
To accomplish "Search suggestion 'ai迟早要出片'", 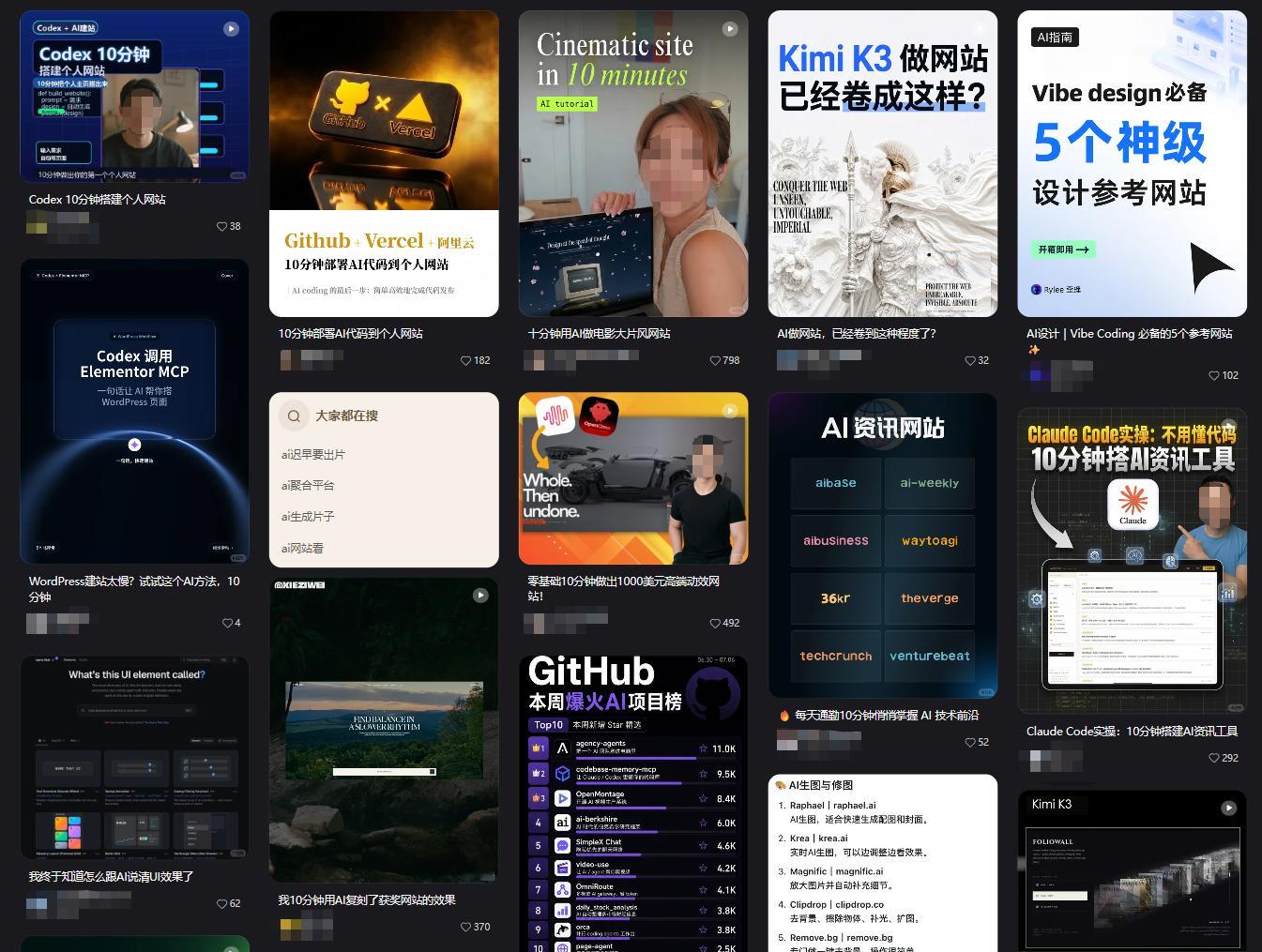I will point(313,455).
